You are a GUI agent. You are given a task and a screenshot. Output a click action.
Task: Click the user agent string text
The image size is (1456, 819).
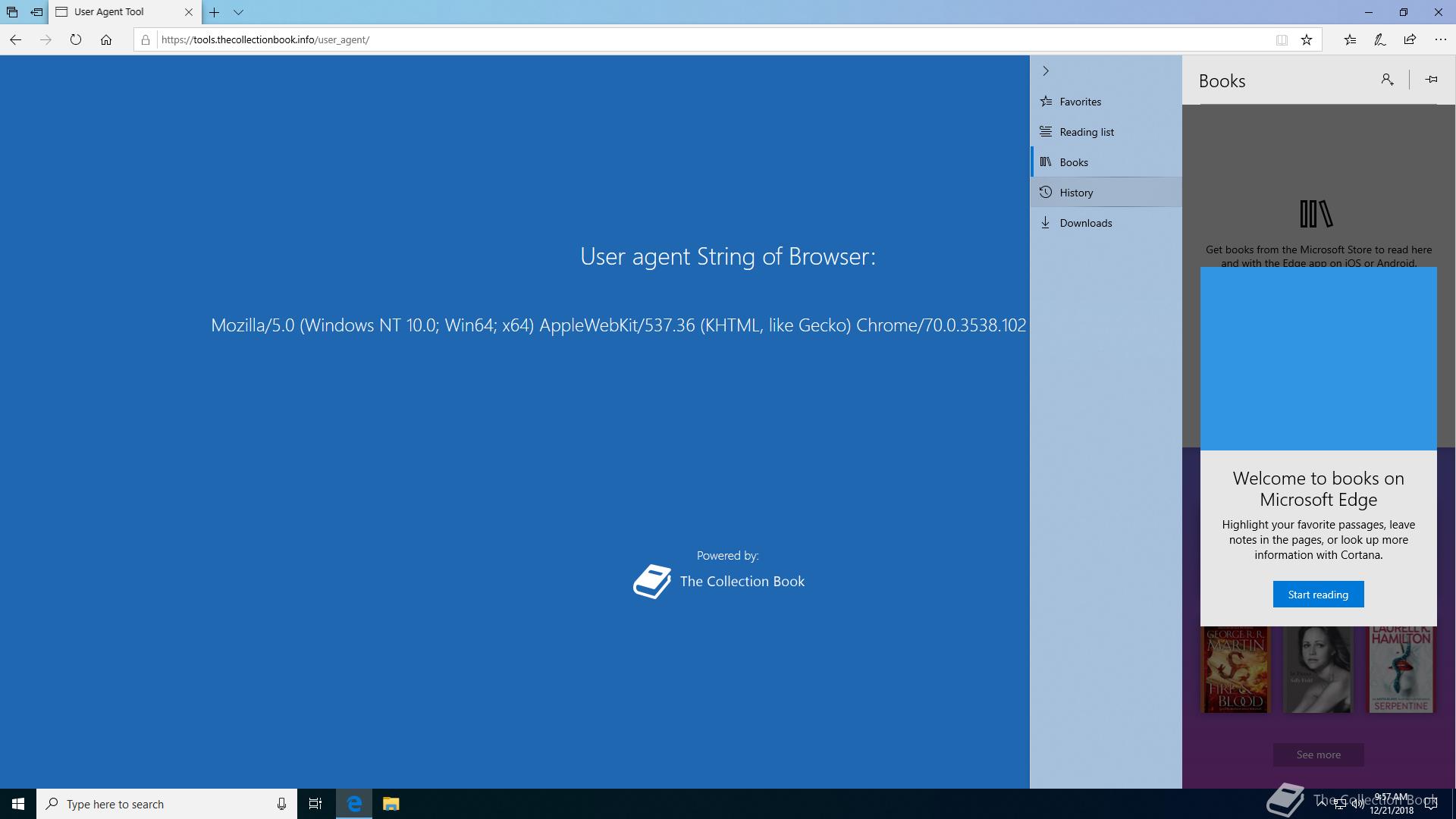coord(619,325)
